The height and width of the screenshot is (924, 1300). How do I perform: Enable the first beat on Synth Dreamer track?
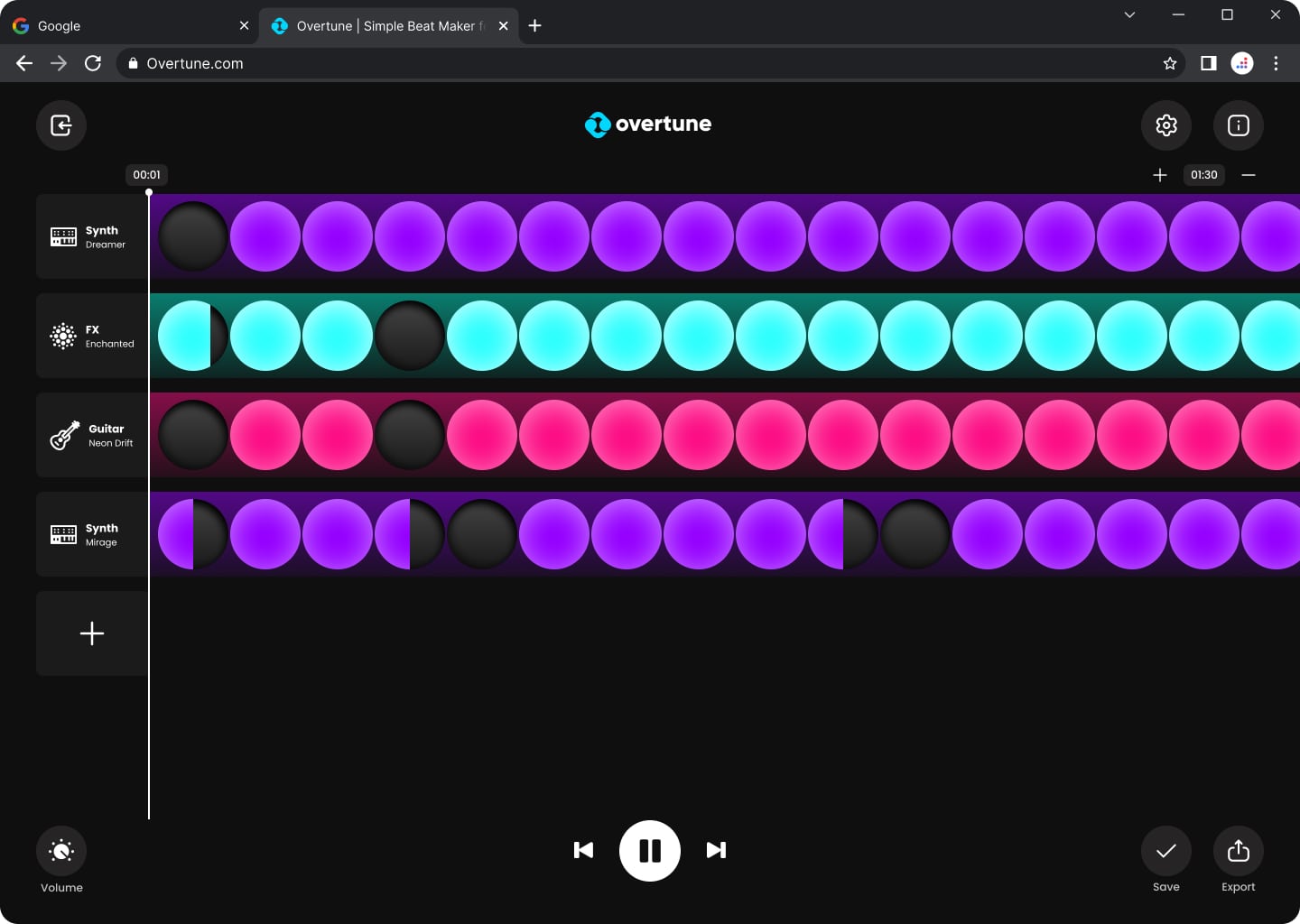click(x=192, y=236)
